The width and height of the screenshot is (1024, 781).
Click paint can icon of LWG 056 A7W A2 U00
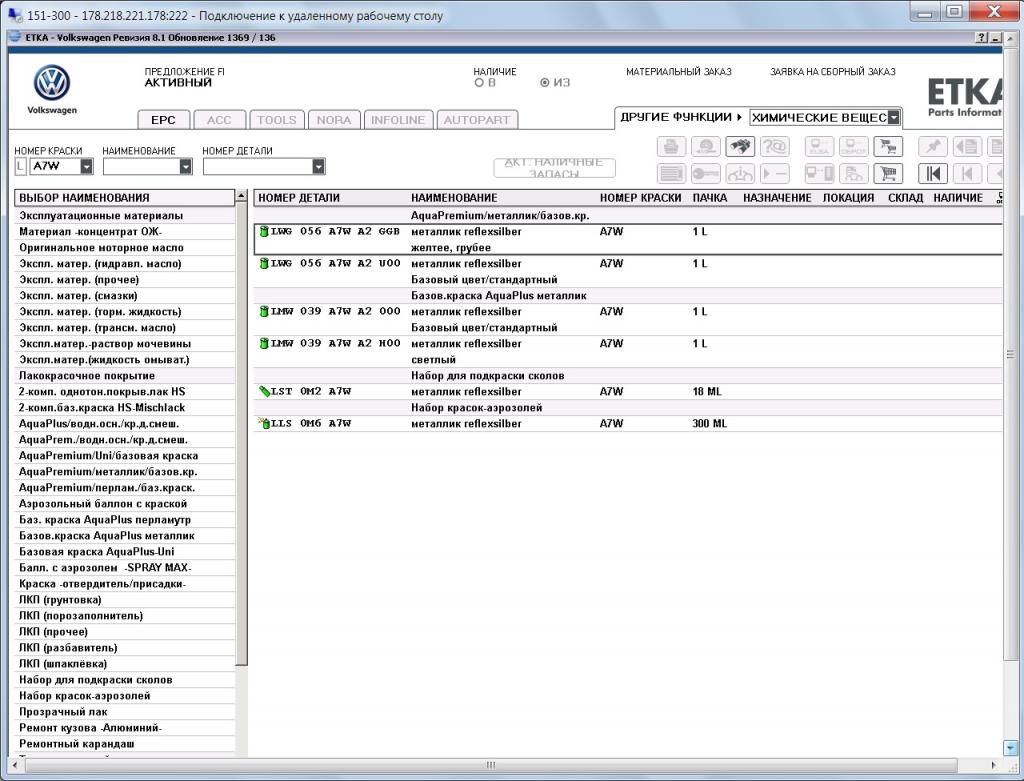264,263
